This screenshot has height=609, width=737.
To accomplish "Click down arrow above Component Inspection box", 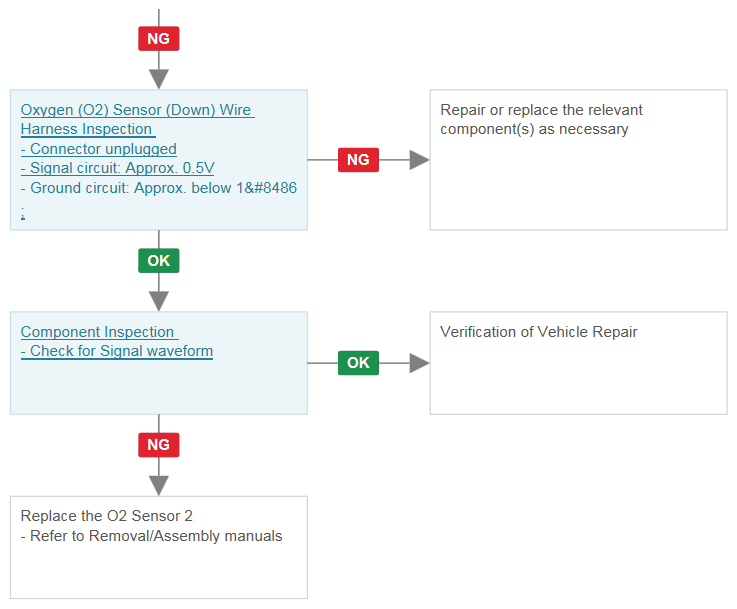I will [159, 301].
